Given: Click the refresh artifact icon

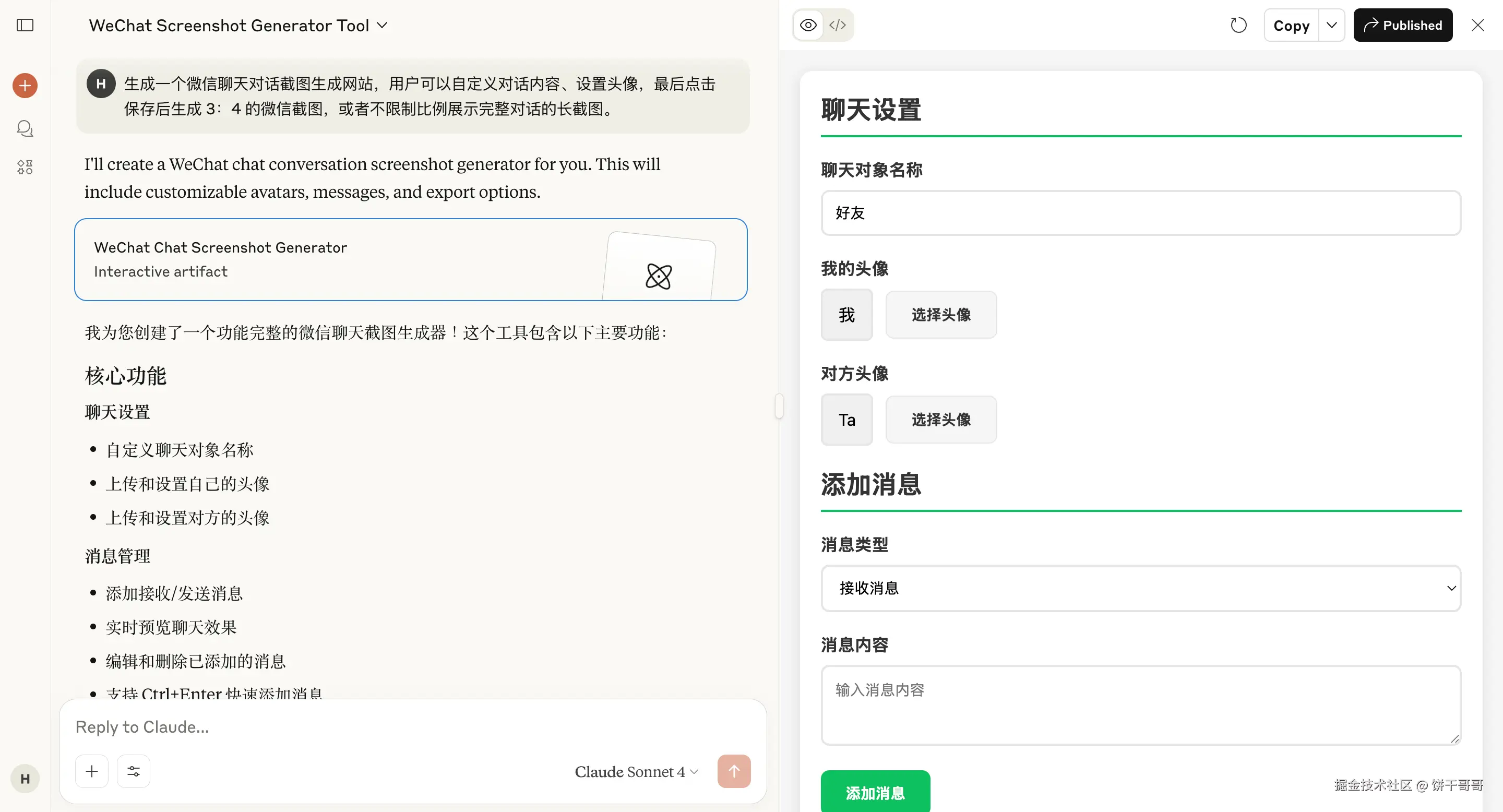Looking at the screenshot, I should (x=1238, y=25).
